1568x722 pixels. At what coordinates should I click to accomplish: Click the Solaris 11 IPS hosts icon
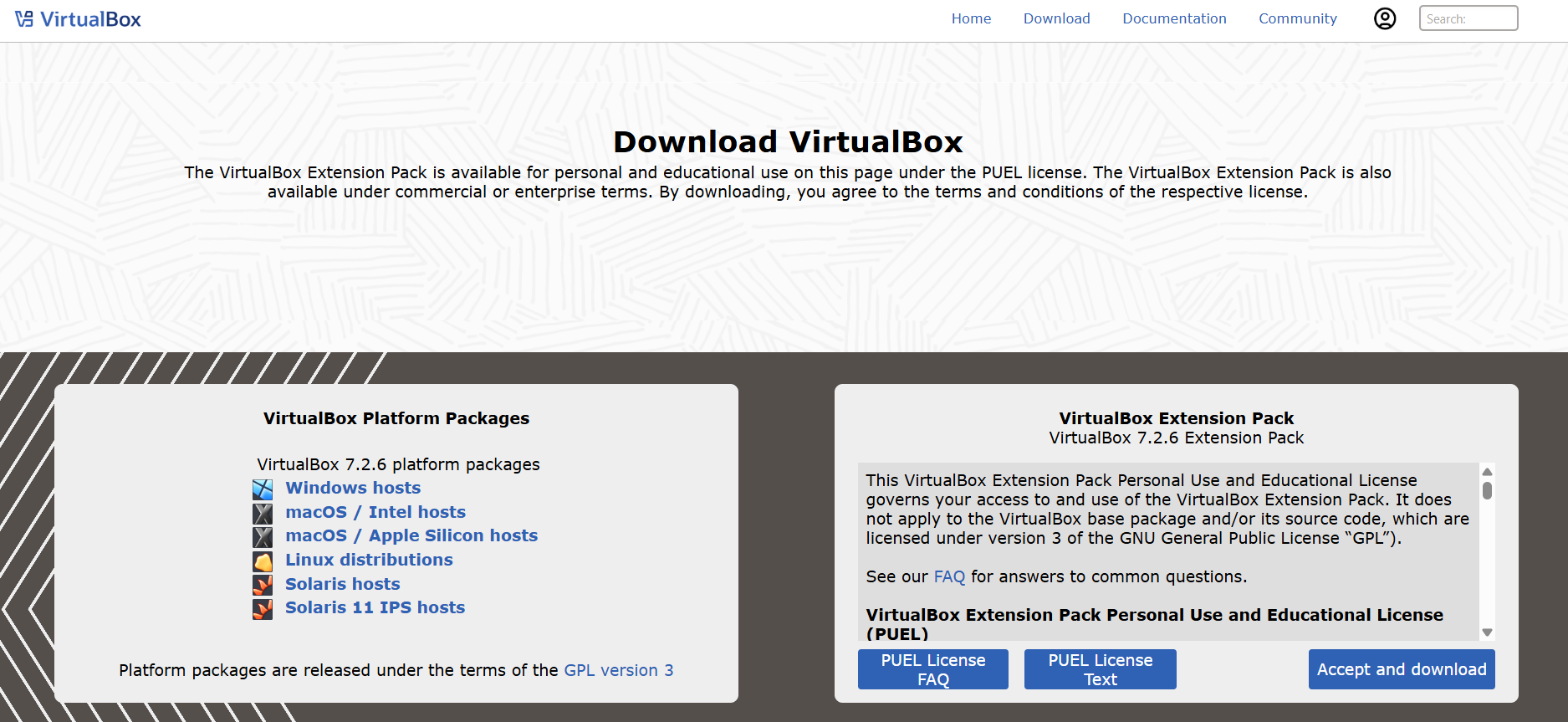click(263, 608)
